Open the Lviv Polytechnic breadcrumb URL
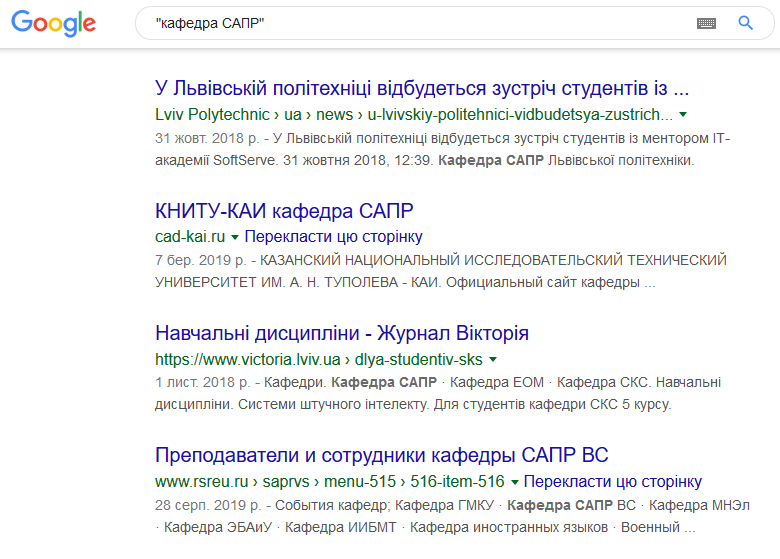 (414, 114)
